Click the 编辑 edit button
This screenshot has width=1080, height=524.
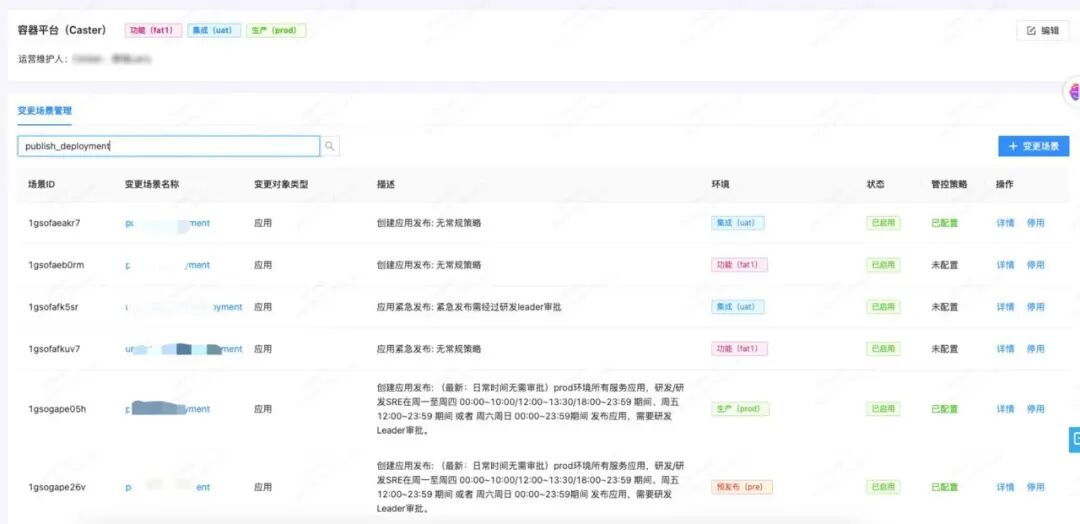point(1043,31)
